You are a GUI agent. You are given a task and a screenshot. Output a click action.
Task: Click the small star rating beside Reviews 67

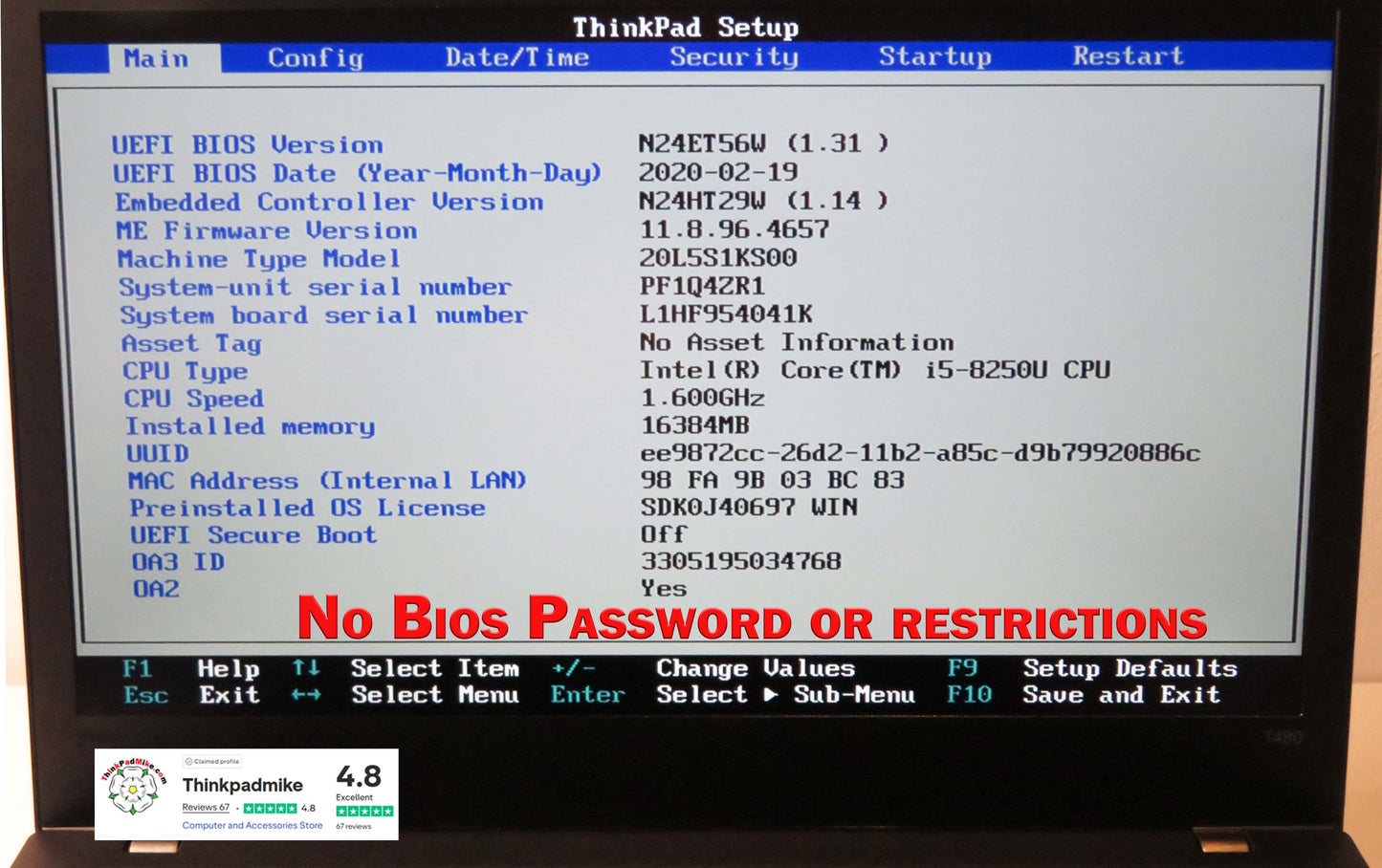[270, 809]
